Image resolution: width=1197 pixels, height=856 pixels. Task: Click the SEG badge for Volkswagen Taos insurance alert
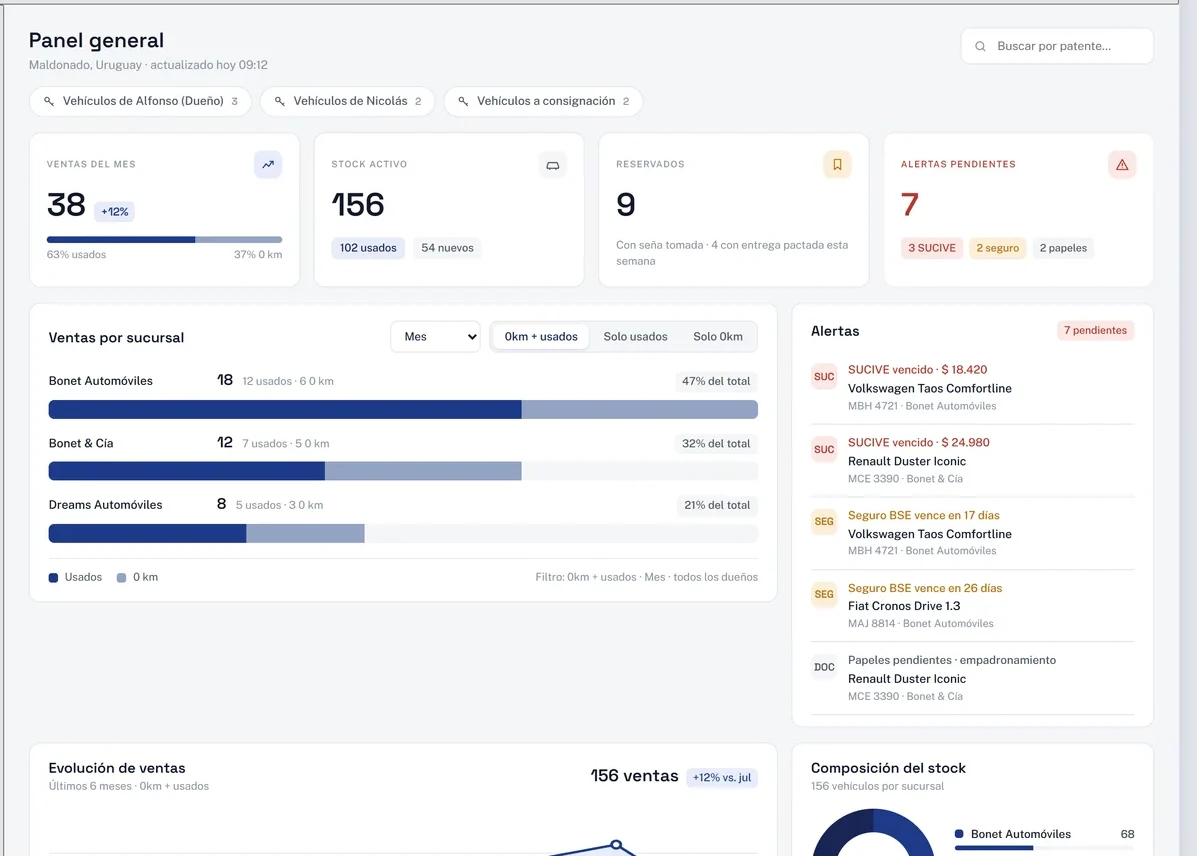pos(824,522)
